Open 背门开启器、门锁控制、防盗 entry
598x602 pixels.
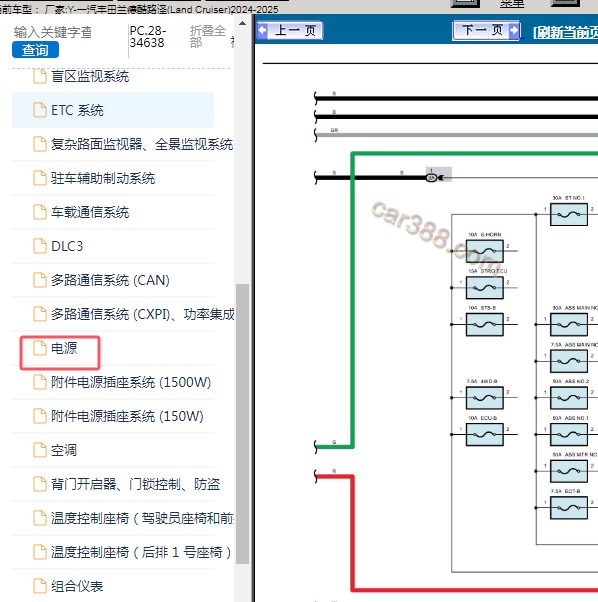tap(135, 484)
